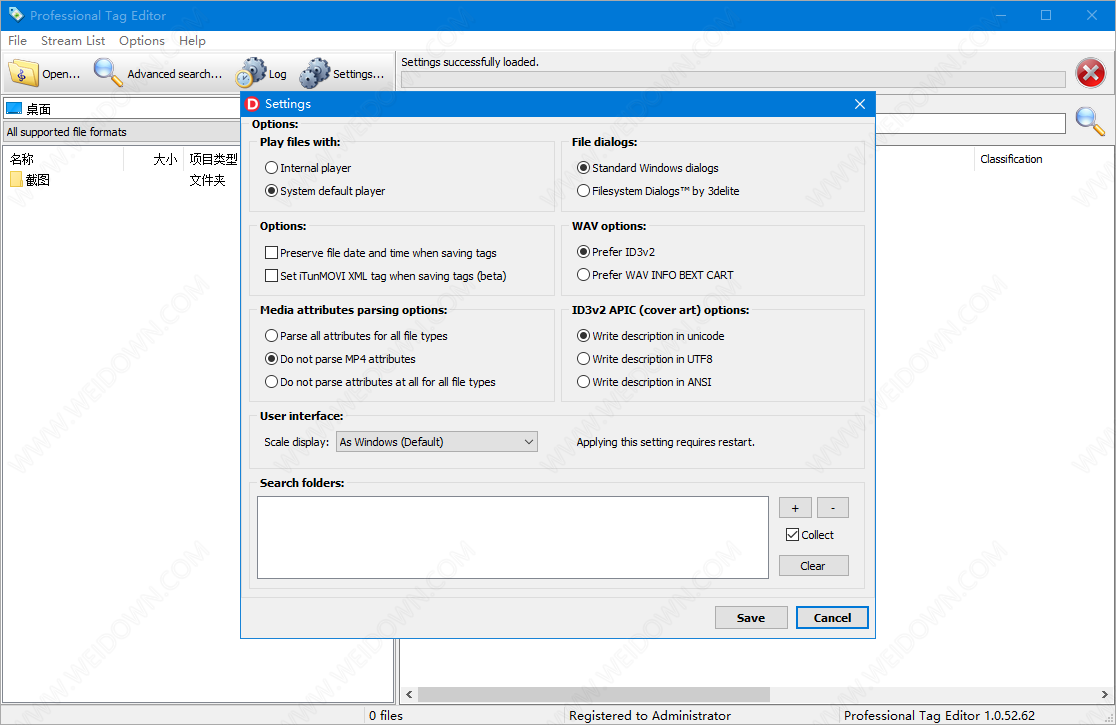This screenshot has height=725, width=1116.
Task: Click the Professional Tag Editor app icon
Action: tap(15, 15)
